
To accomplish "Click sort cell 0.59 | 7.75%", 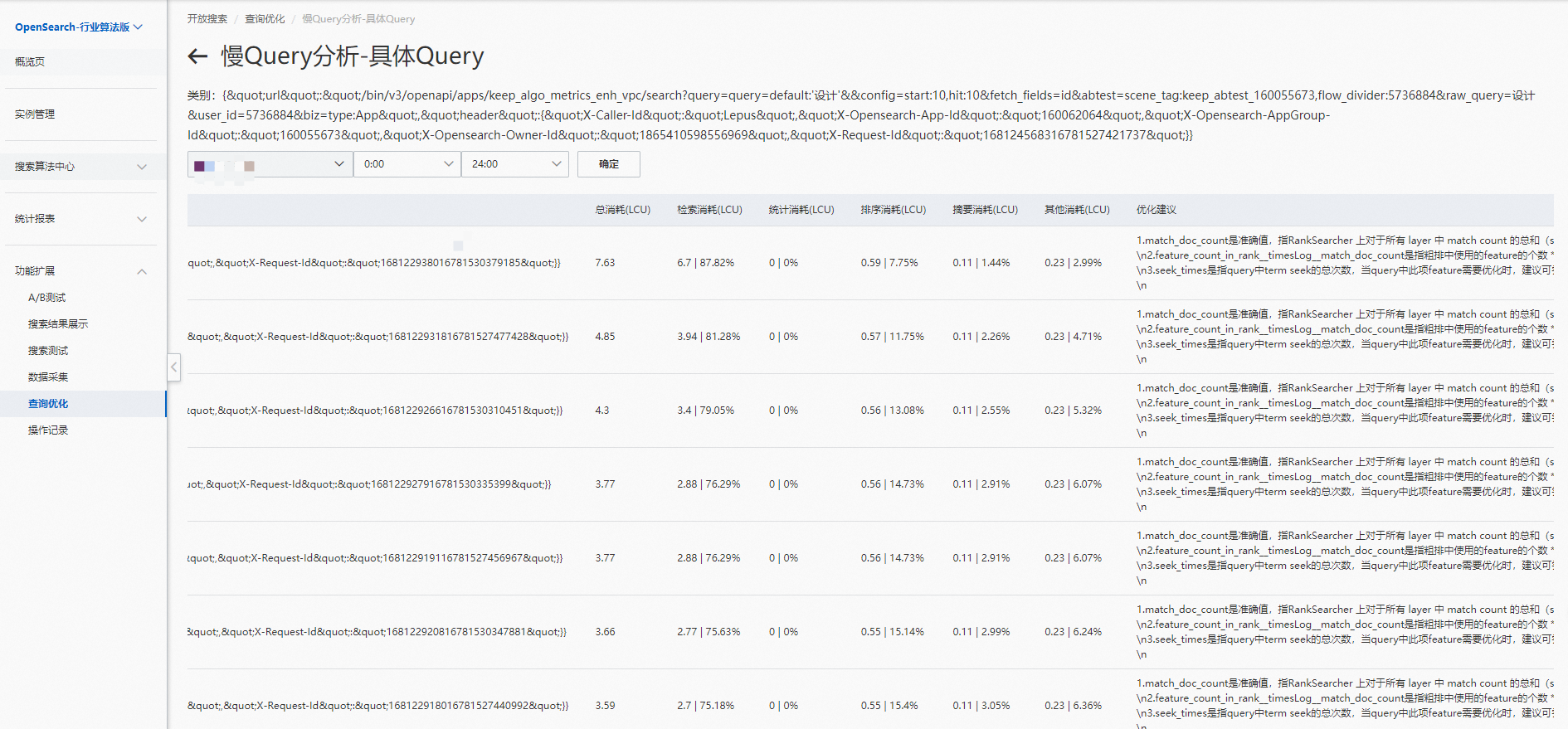I will [x=889, y=263].
